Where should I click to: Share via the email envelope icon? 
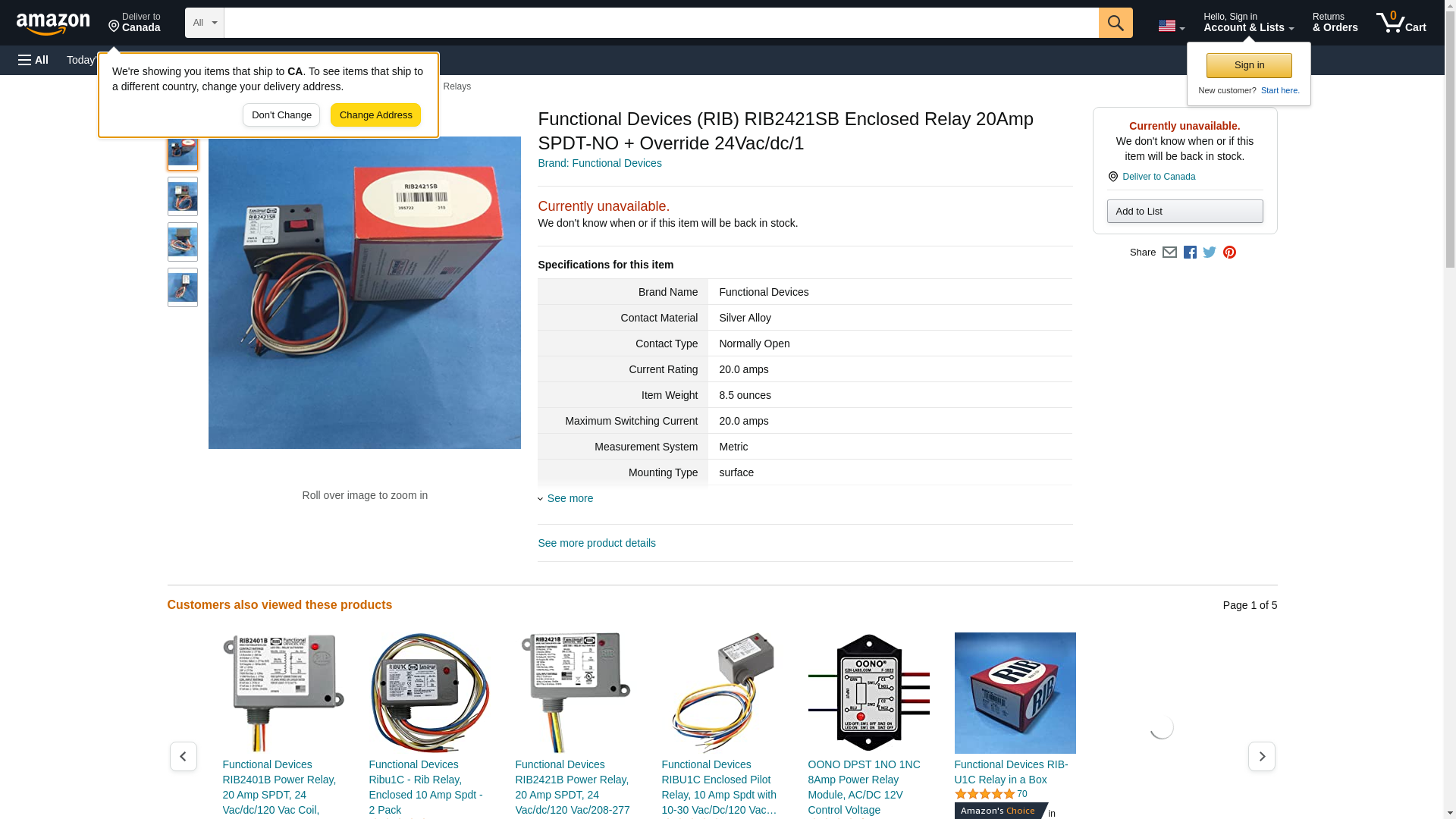[x=1169, y=253]
